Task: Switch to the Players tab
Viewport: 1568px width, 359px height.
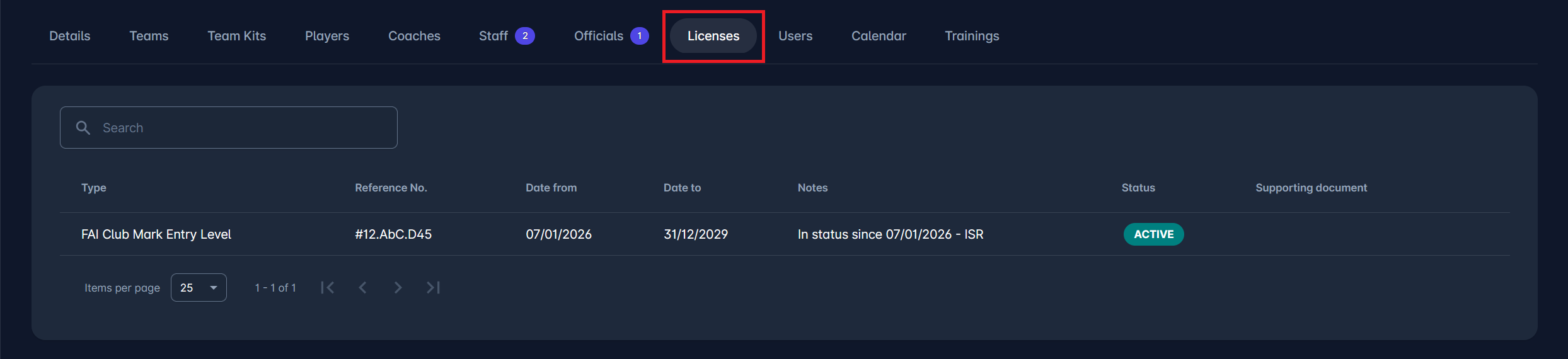Action: pyautogui.click(x=327, y=36)
